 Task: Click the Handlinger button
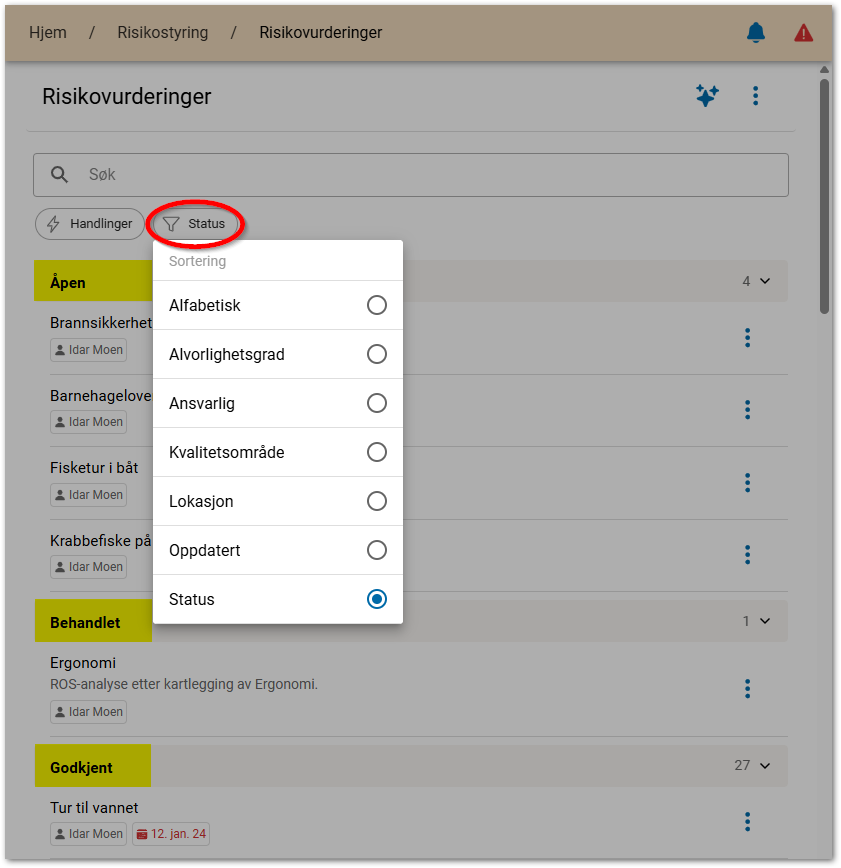[x=90, y=224]
